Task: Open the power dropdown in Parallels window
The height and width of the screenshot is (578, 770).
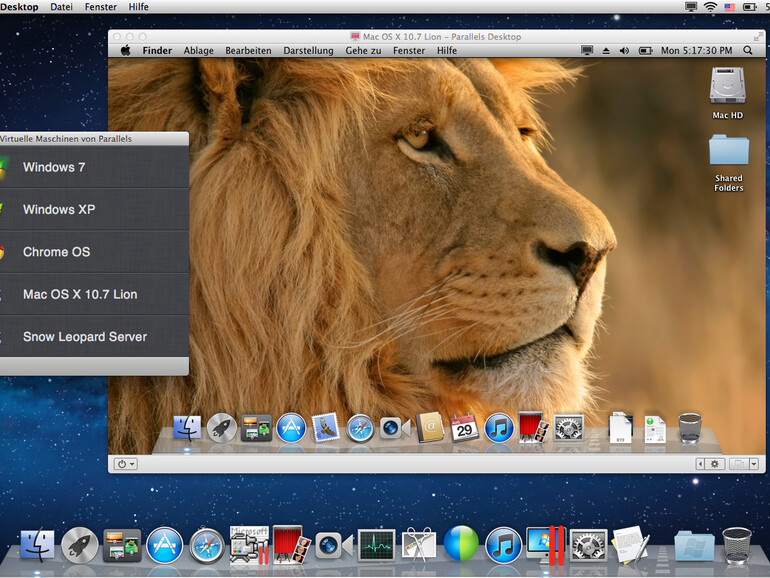Action: click(x=126, y=464)
